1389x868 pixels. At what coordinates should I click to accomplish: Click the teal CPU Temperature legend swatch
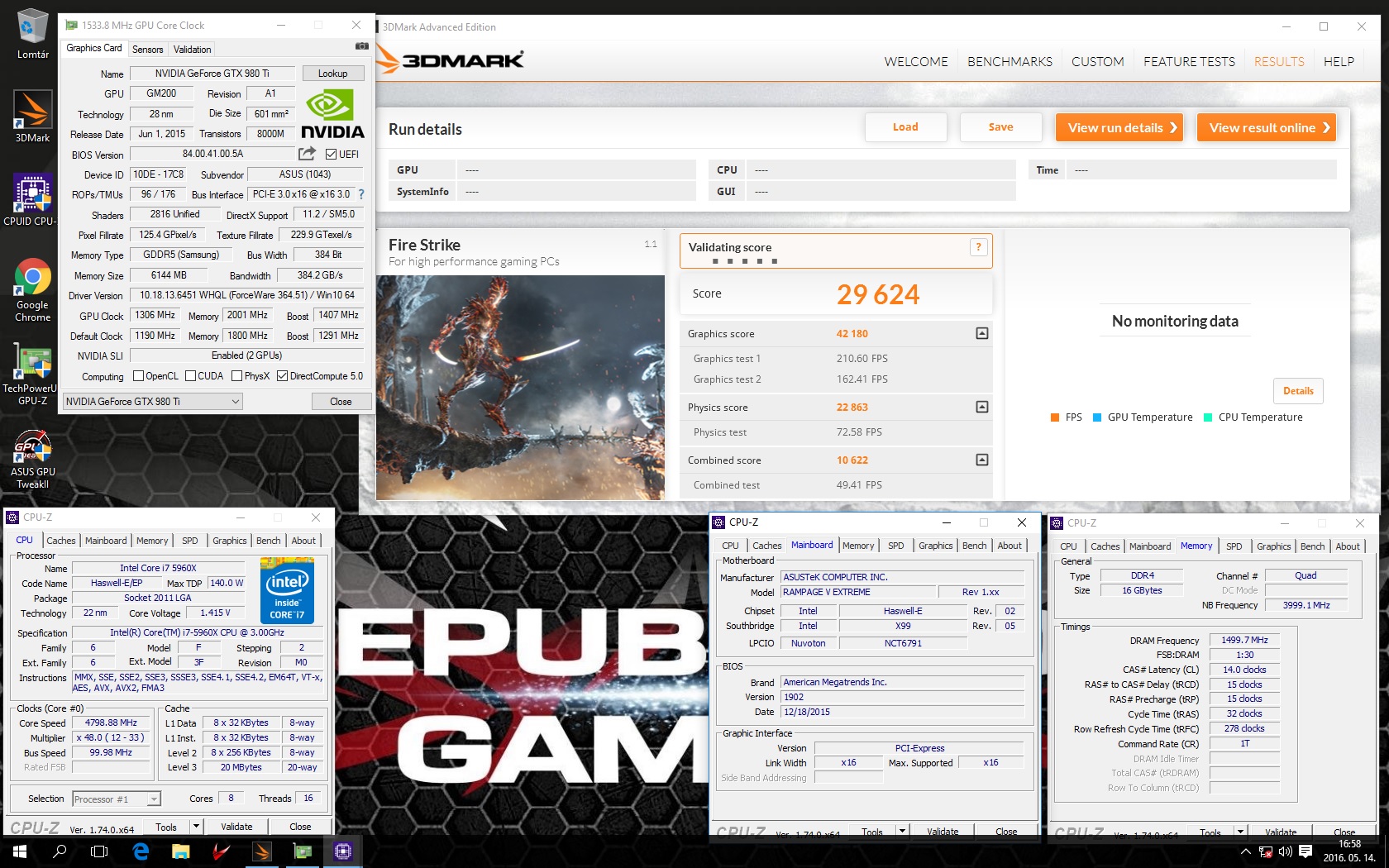coord(1208,417)
